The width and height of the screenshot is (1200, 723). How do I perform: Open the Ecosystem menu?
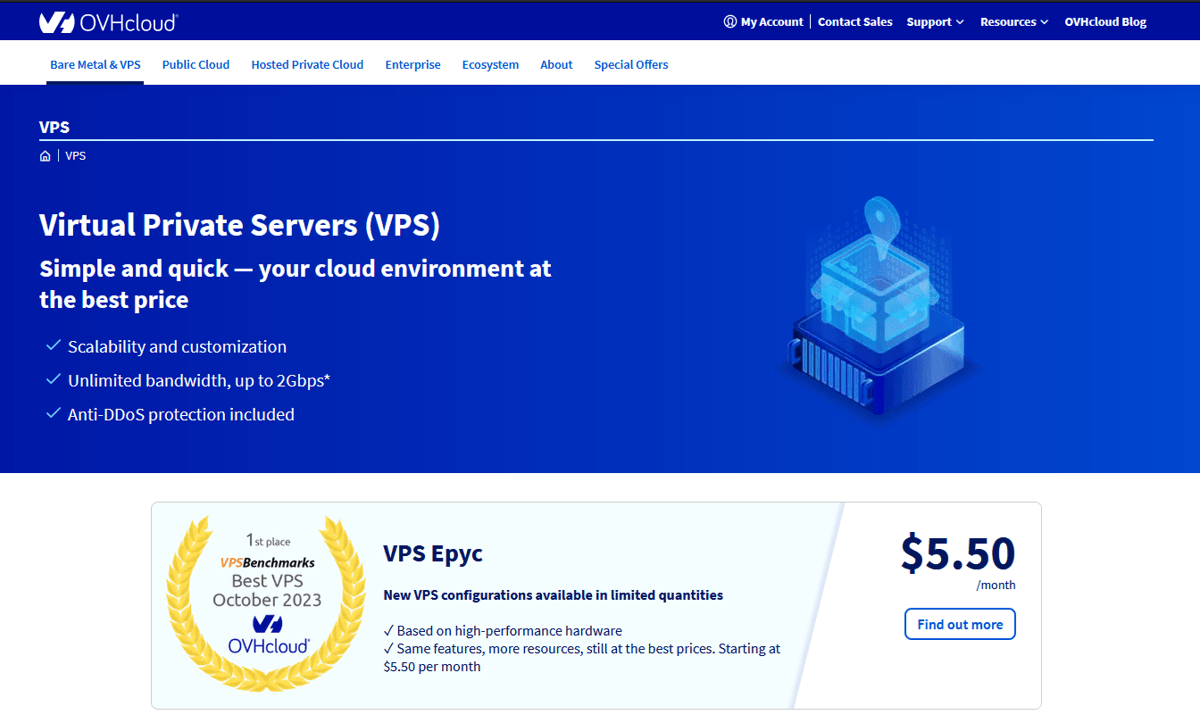490,65
